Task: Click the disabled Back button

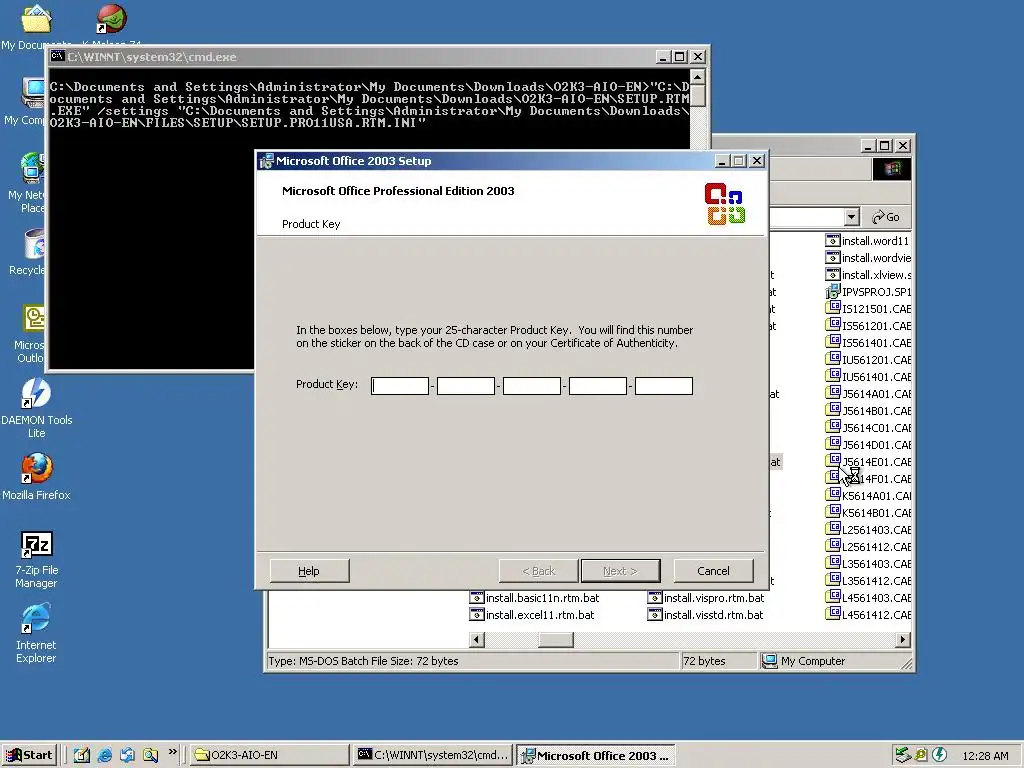Action: click(538, 571)
